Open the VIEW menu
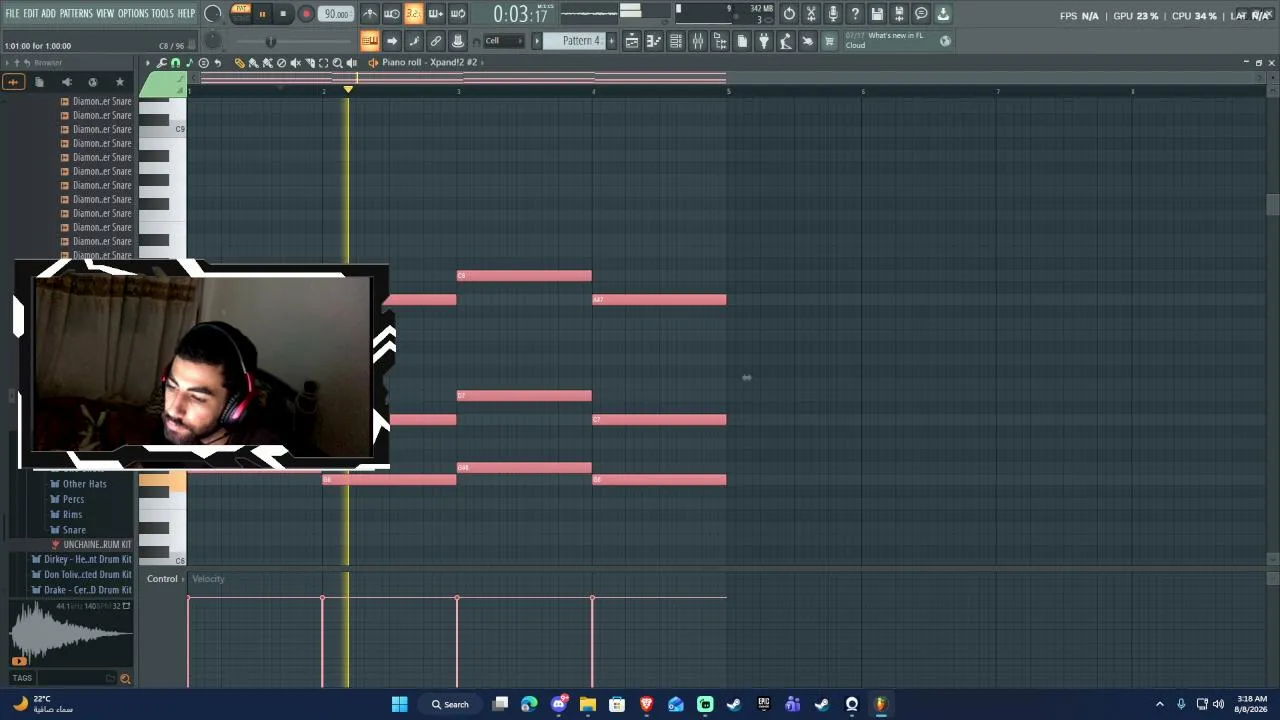This screenshot has width=1280, height=720. tap(105, 13)
